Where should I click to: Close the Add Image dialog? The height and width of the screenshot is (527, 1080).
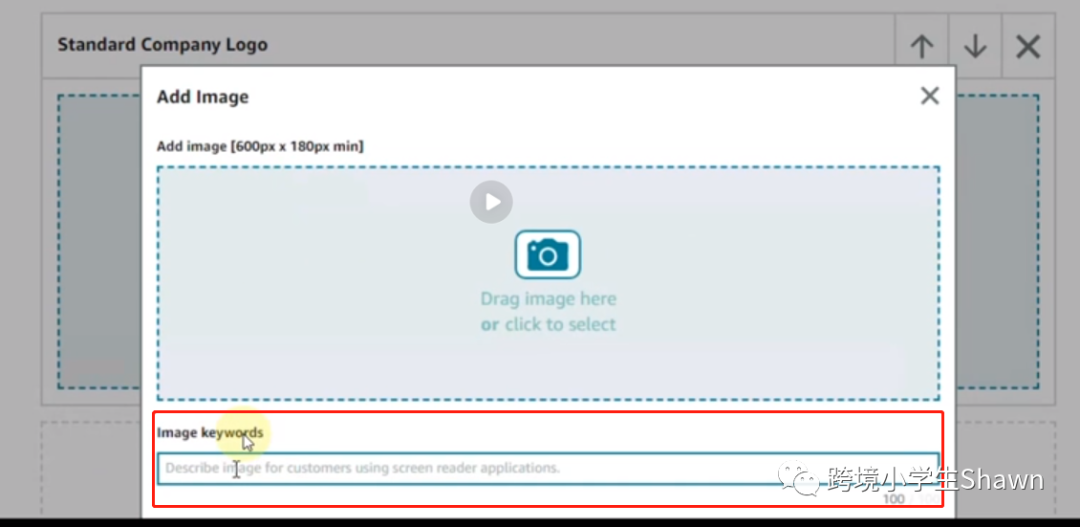(930, 96)
